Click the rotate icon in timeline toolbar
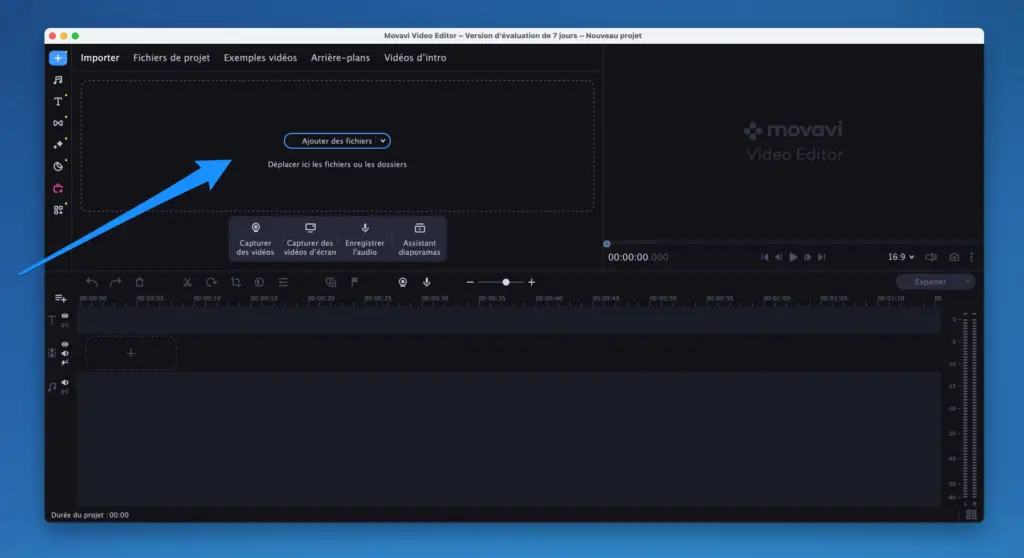The width and height of the screenshot is (1024, 558). click(211, 282)
